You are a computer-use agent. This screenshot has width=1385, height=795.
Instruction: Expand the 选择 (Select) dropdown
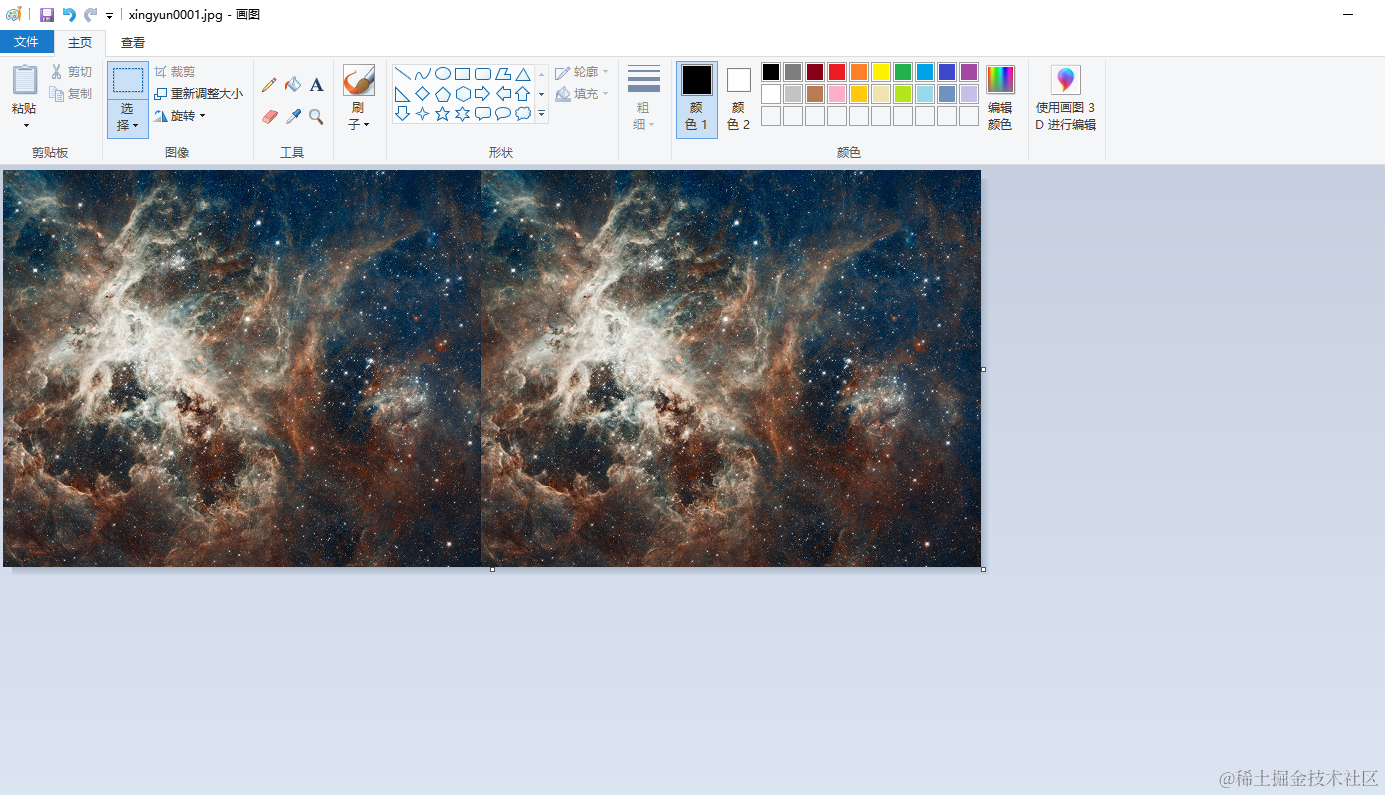[x=128, y=118]
